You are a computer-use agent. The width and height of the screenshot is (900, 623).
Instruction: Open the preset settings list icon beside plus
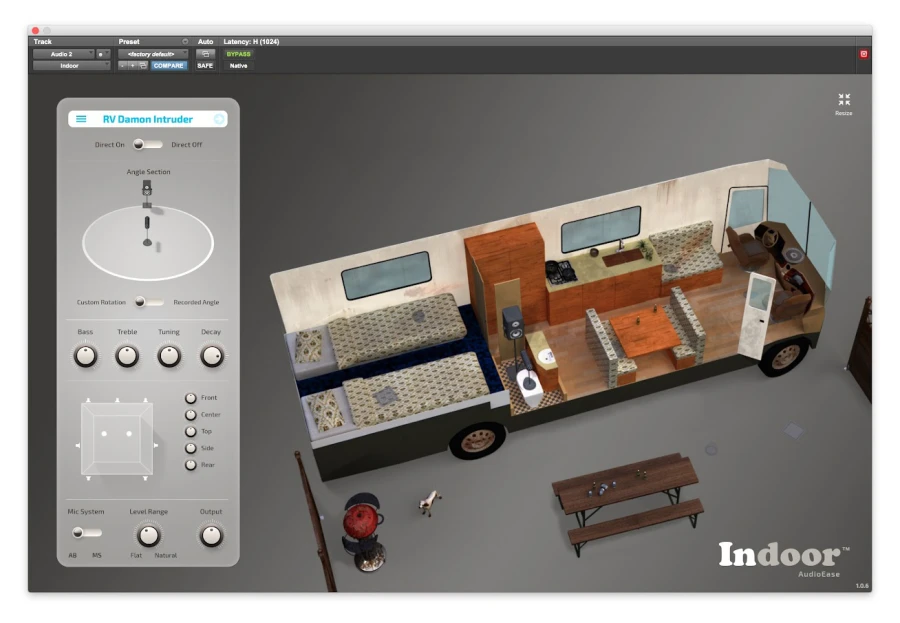tap(143, 65)
